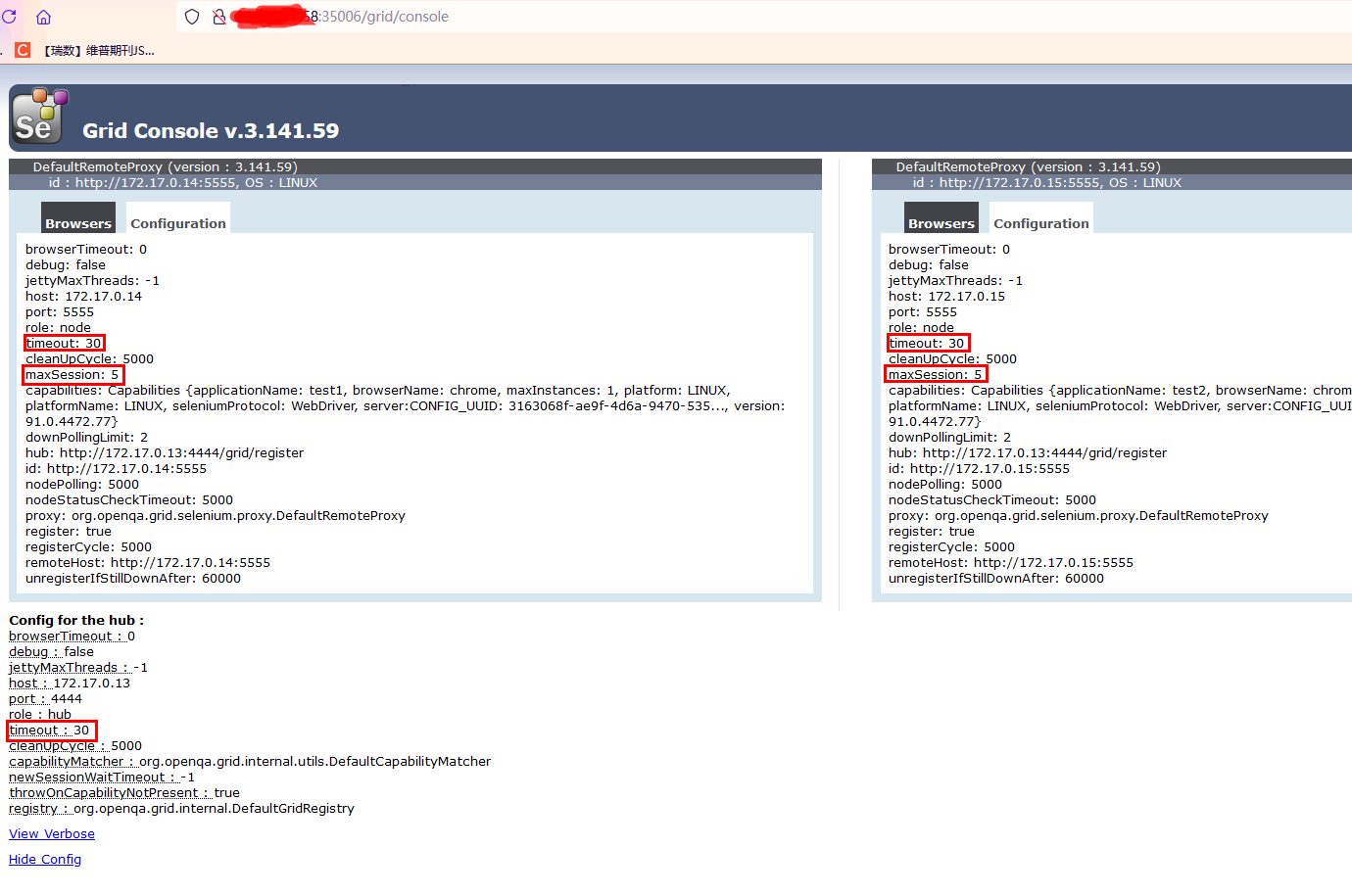
Task: Click 'timeout: 30' in 172.17.0.14 config
Action: click(64, 344)
